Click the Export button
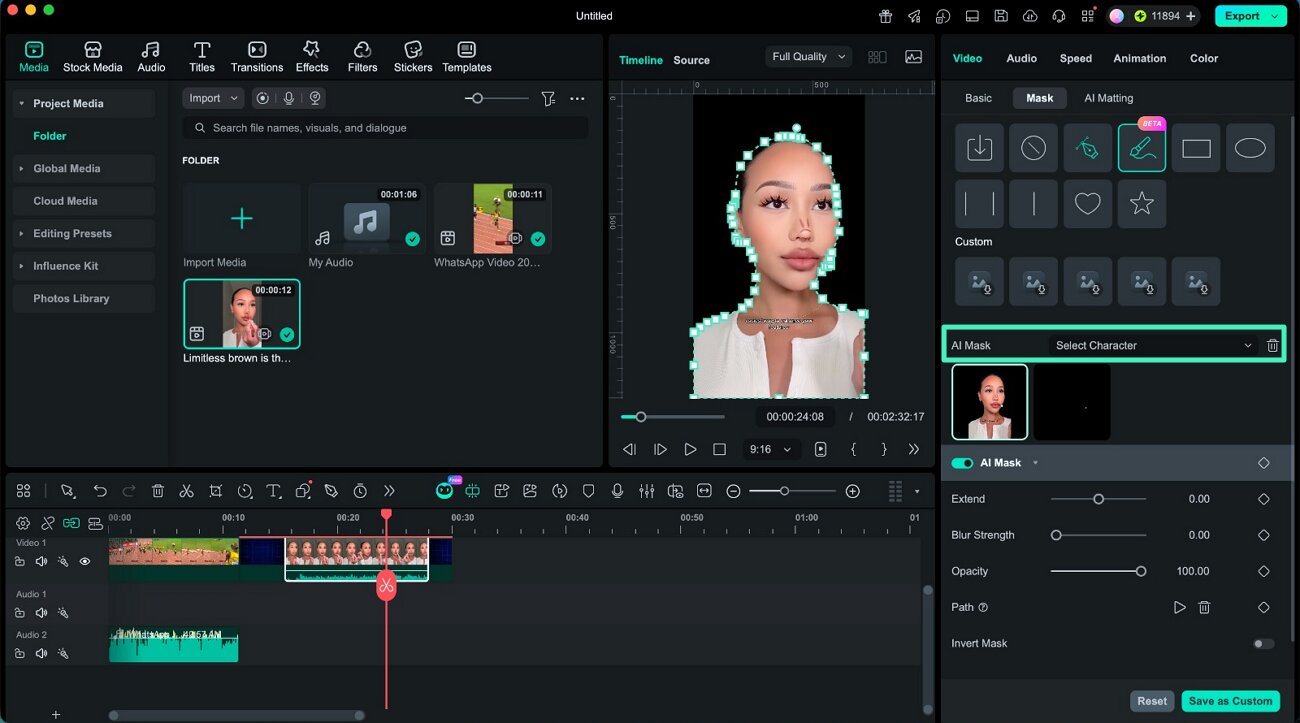The width and height of the screenshot is (1300, 723). click(x=1241, y=16)
